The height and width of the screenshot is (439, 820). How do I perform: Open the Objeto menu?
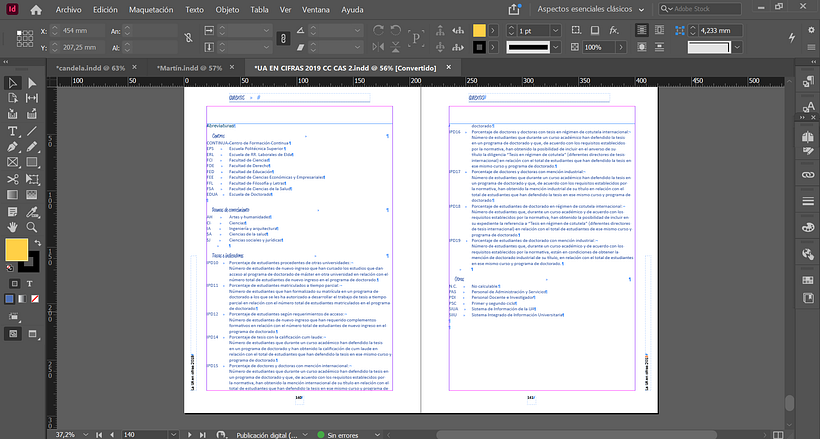tap(227, 9)
